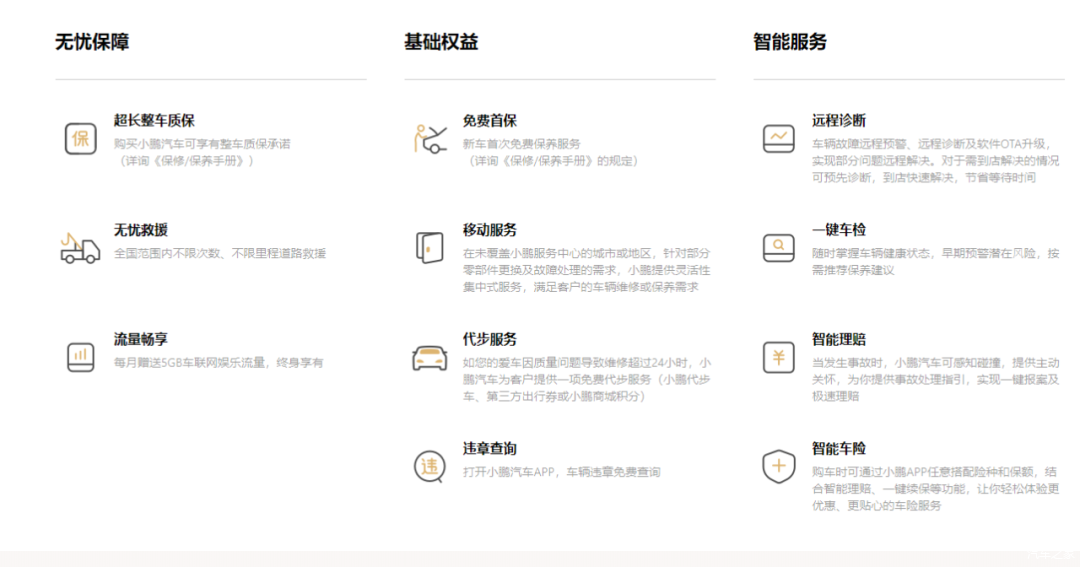Select the 基础权益 section heading

click(x=441, y=42)
